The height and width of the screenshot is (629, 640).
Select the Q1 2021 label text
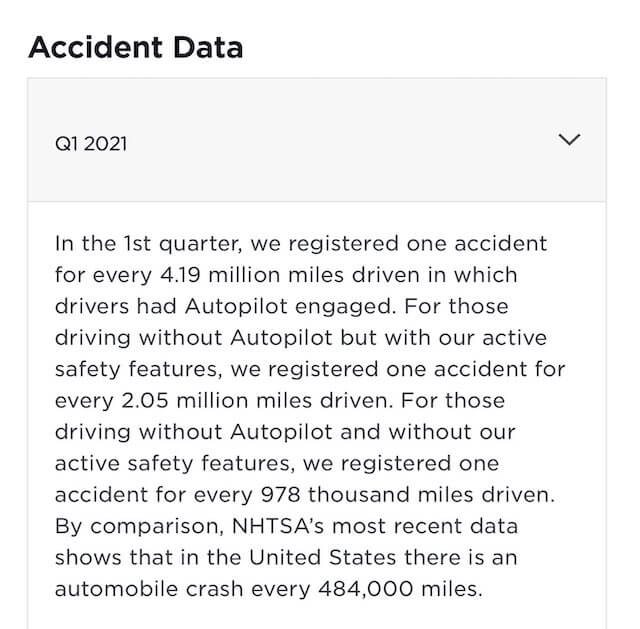(91, 143)
